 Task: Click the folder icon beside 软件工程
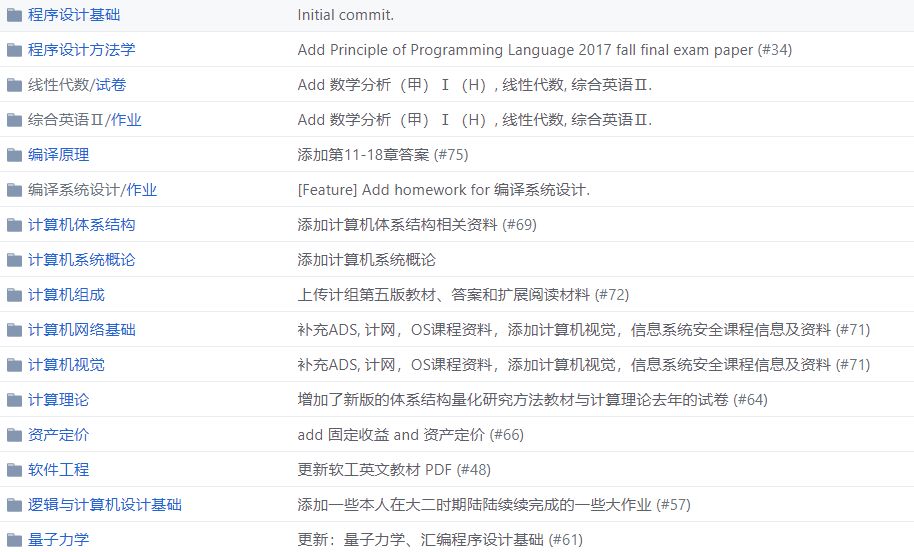coord(14,470)
